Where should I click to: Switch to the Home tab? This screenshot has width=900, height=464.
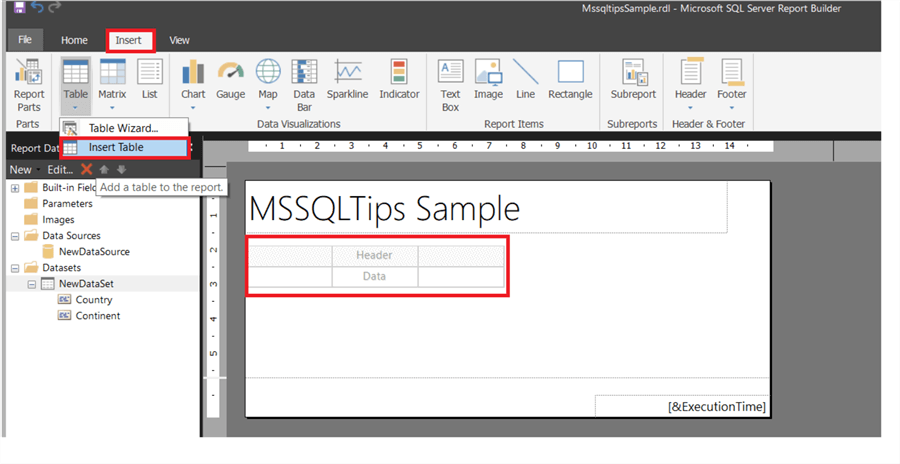point(74,40)
